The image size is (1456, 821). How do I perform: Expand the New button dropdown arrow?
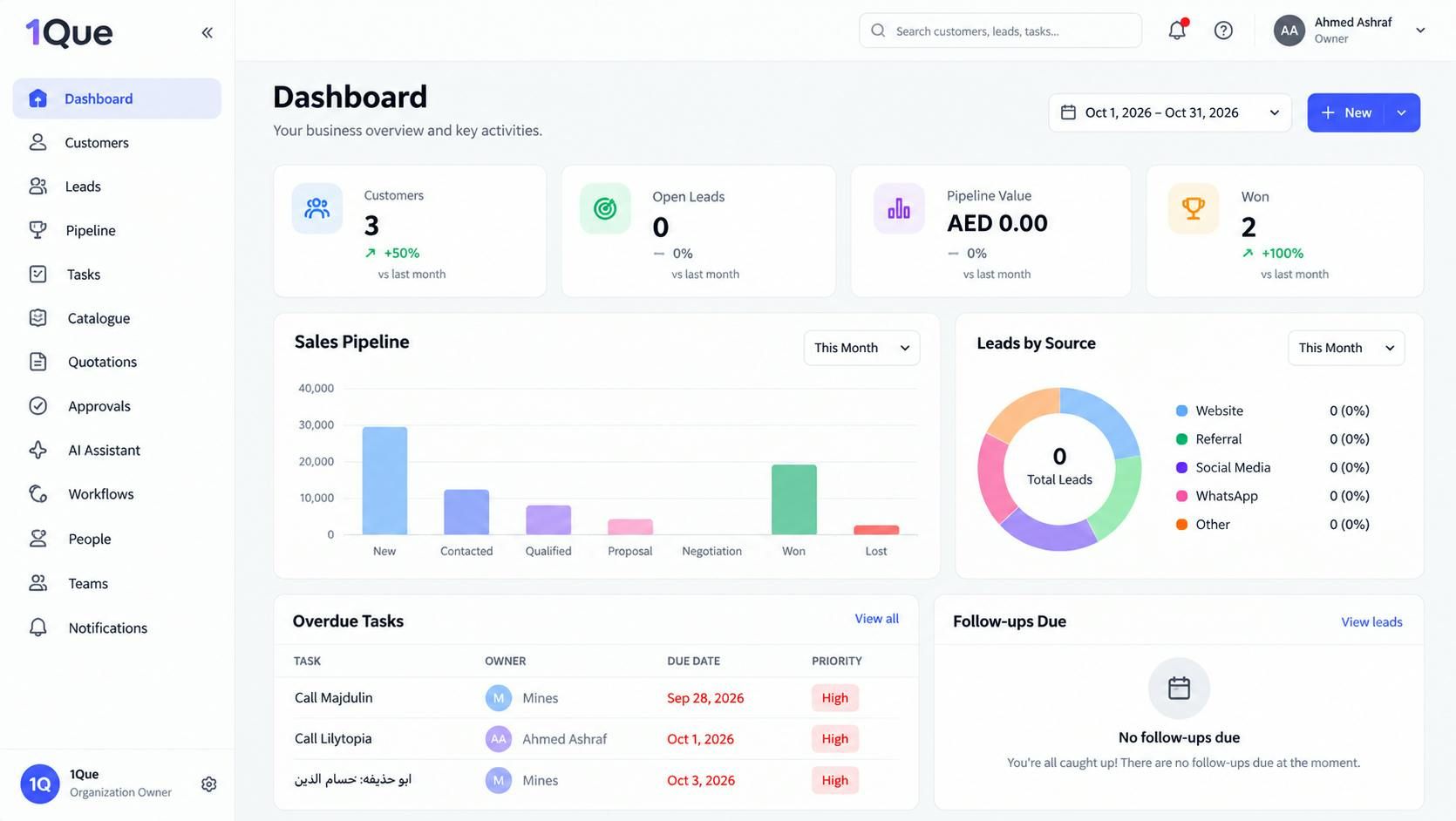(x=1402, y=112)
